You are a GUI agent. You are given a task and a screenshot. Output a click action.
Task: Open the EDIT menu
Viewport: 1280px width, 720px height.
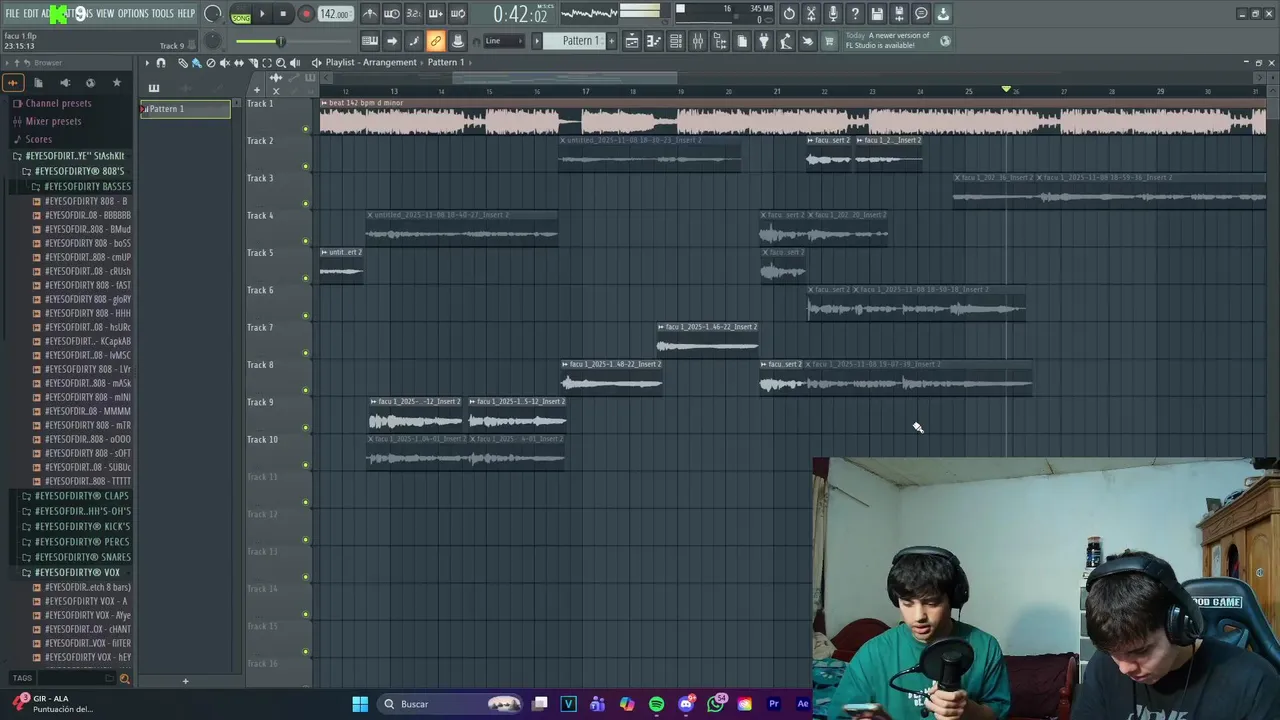click(x=31, y=14)
